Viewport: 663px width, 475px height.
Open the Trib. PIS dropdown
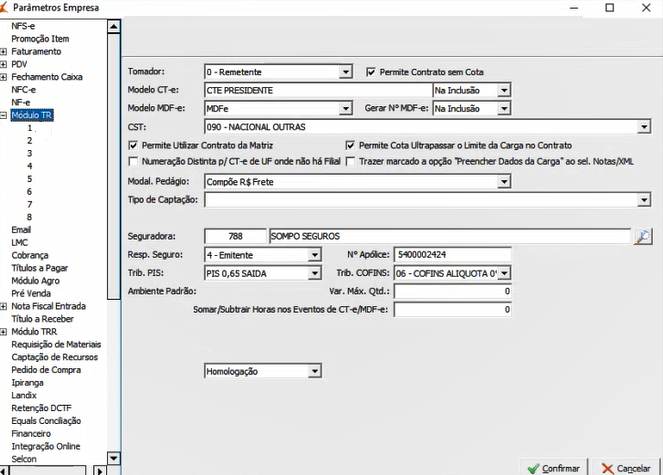coord(314,273)
